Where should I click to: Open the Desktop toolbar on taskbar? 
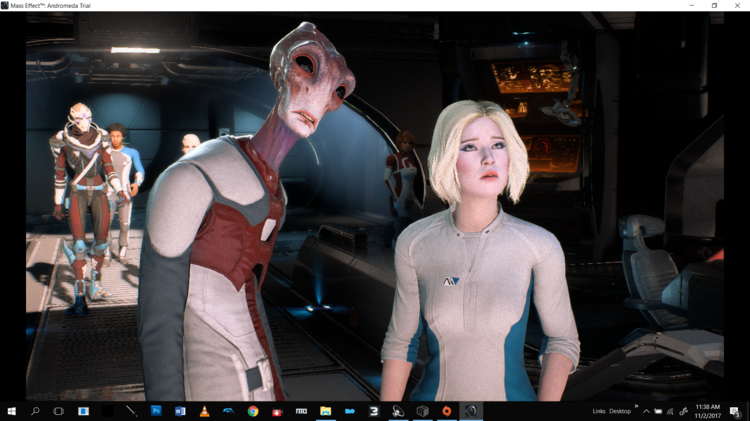[x=620, y=411]
